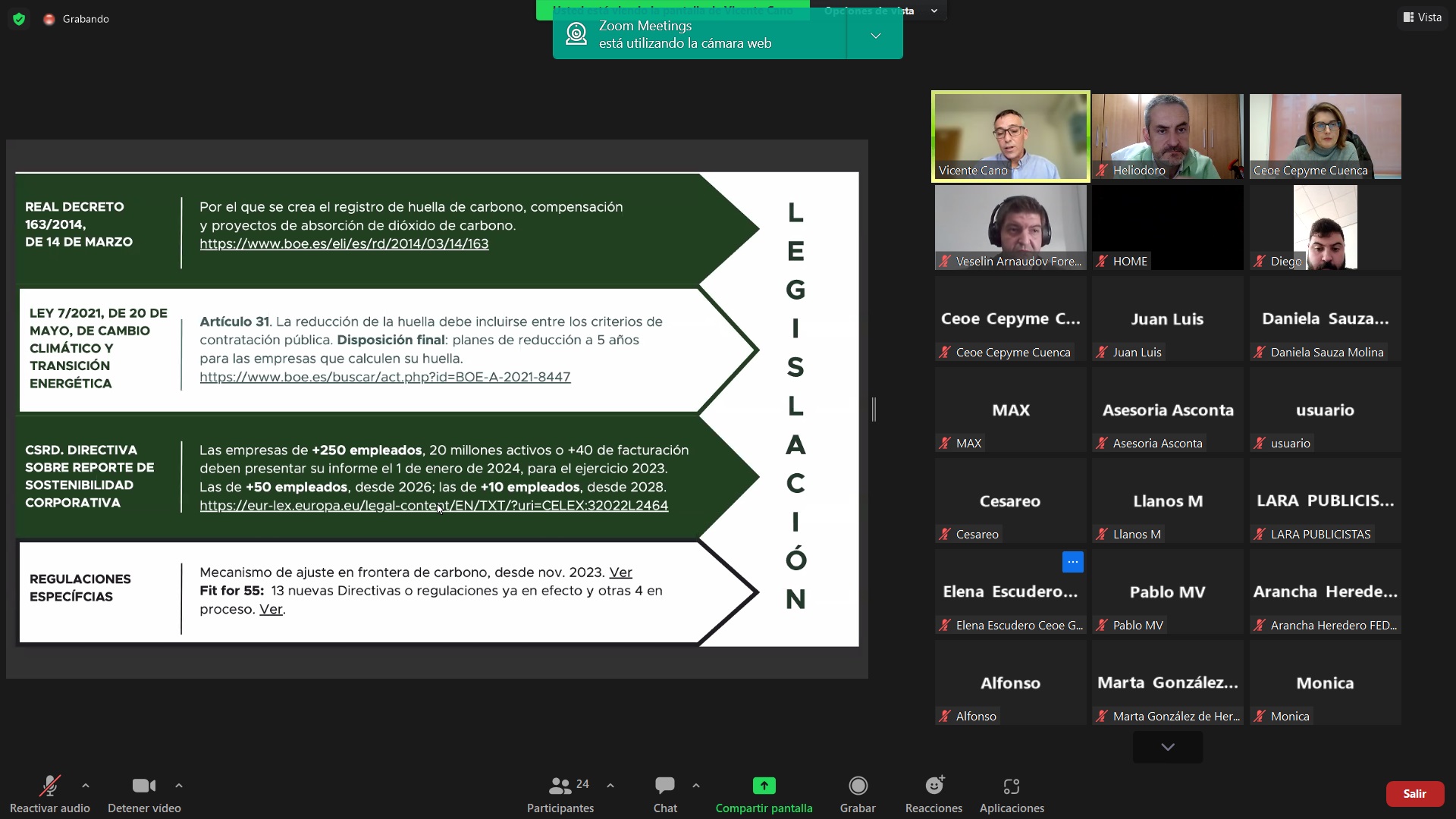Expand the webcam notification chevron
The width and height of the screenshot is (1456, 819).
[x=875, y=36]
